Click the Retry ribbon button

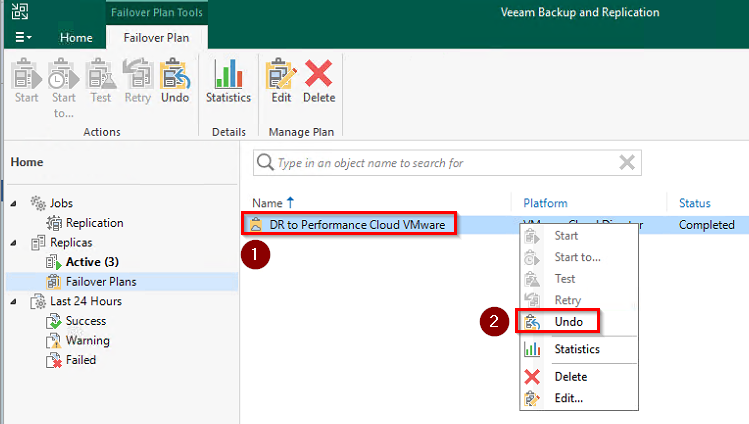click(138, 81)
